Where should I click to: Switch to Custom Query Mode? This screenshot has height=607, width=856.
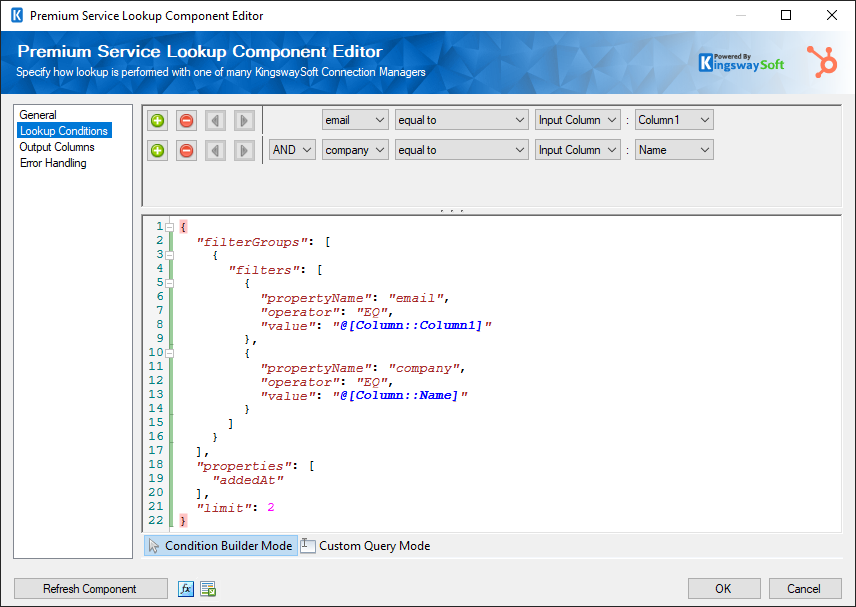(366, 545)
